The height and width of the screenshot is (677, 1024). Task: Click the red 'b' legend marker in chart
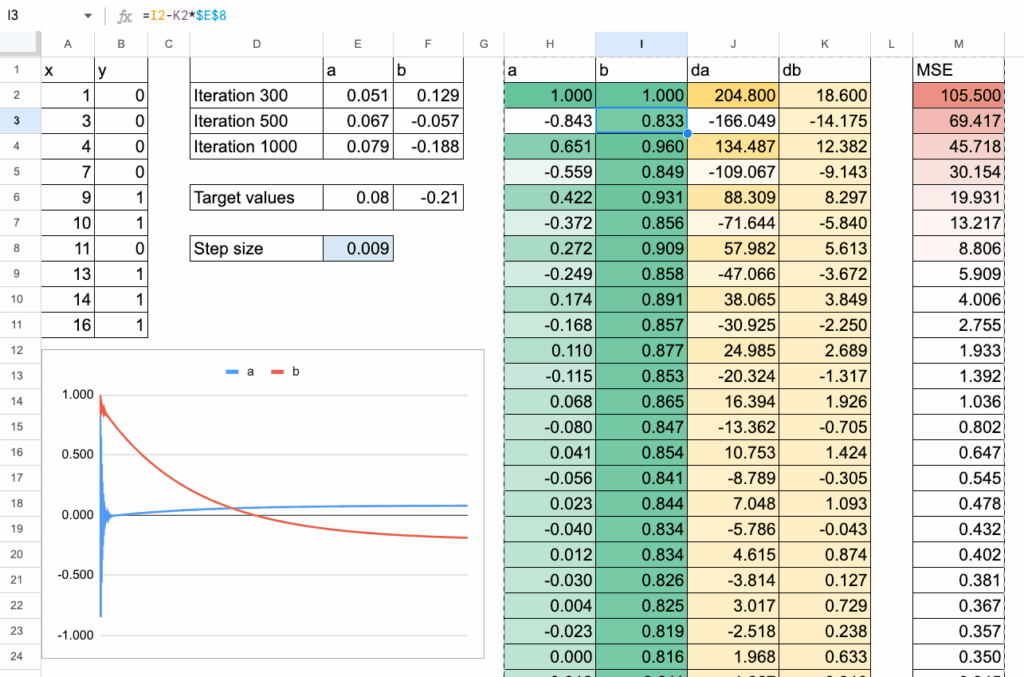click(276, 371)
